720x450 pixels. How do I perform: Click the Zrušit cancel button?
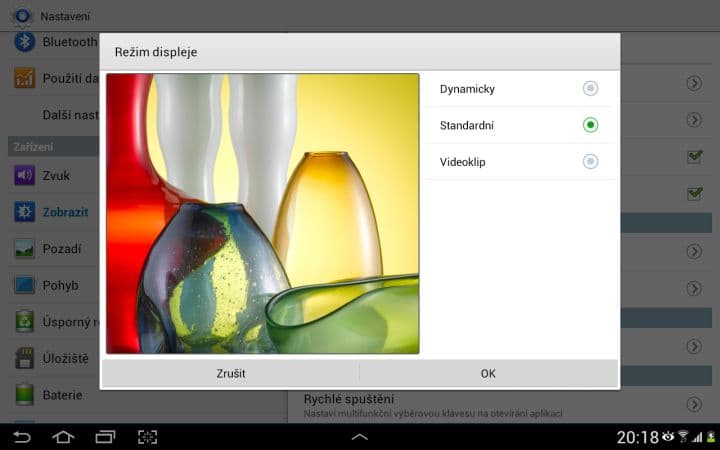[231, 373]
